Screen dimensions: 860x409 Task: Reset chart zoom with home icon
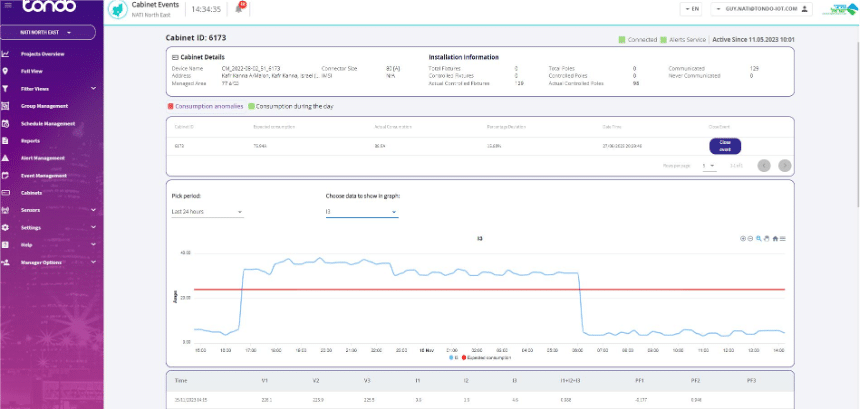(x=775, y=238)
